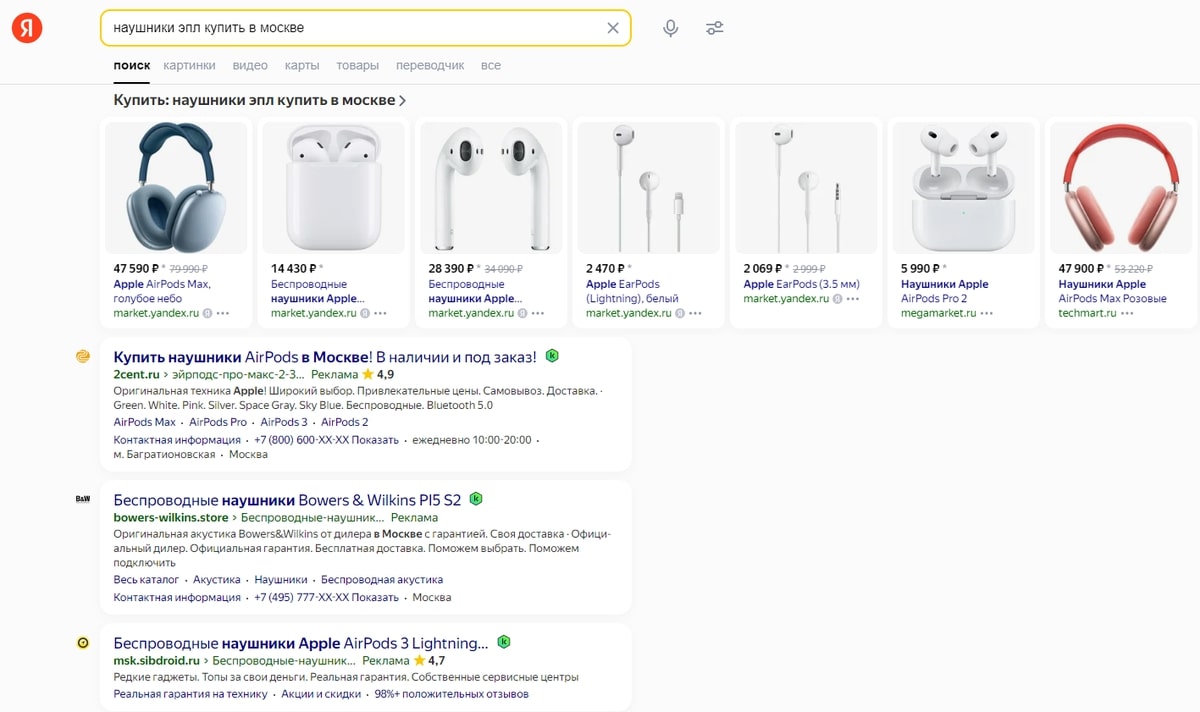Open 'Весь каталог' sitelink
Image resolution: width=1200 pixels, height=712 pixels.
[x=146, y=580]
